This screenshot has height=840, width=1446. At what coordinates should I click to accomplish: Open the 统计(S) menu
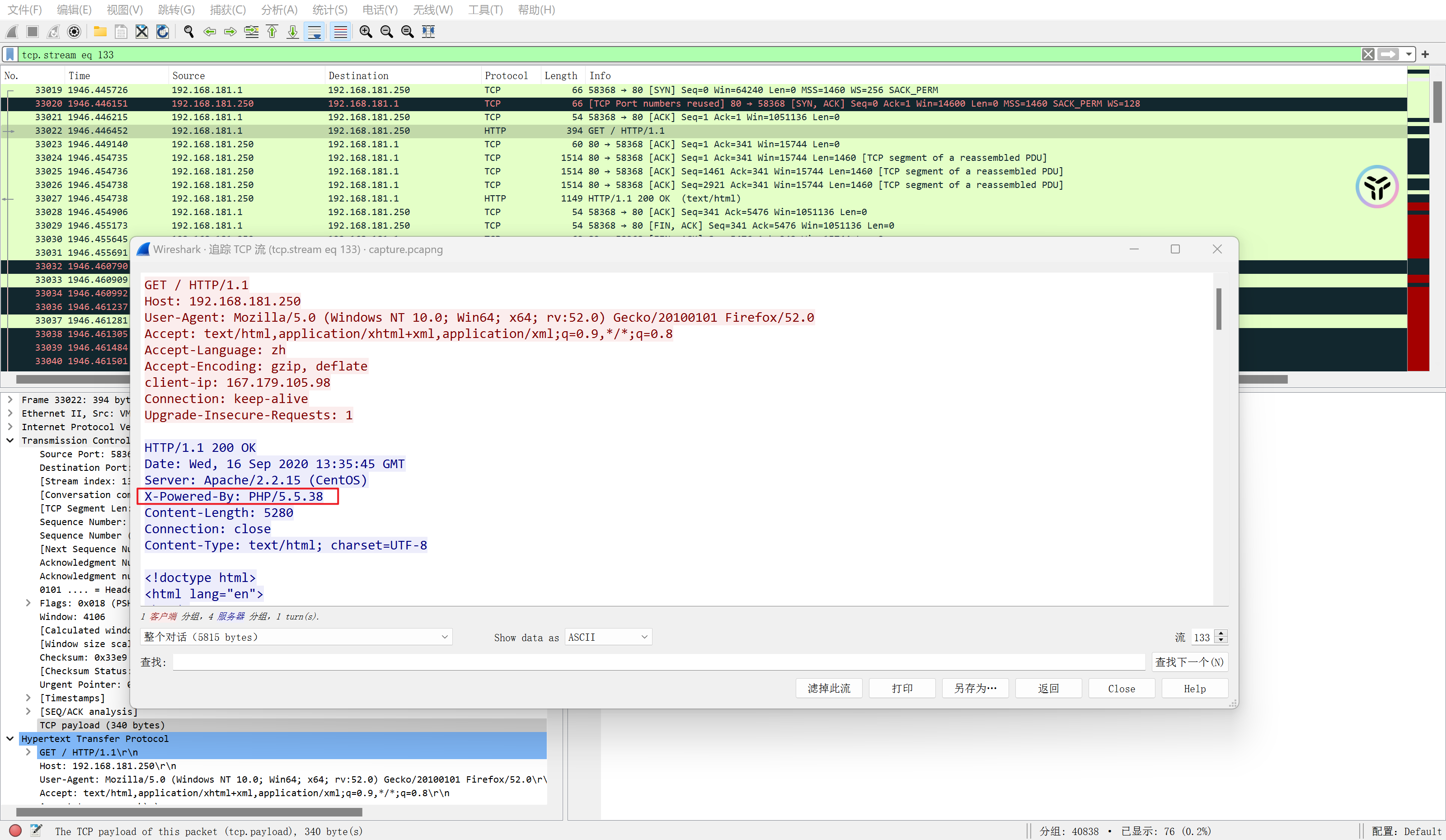[329, 10]
